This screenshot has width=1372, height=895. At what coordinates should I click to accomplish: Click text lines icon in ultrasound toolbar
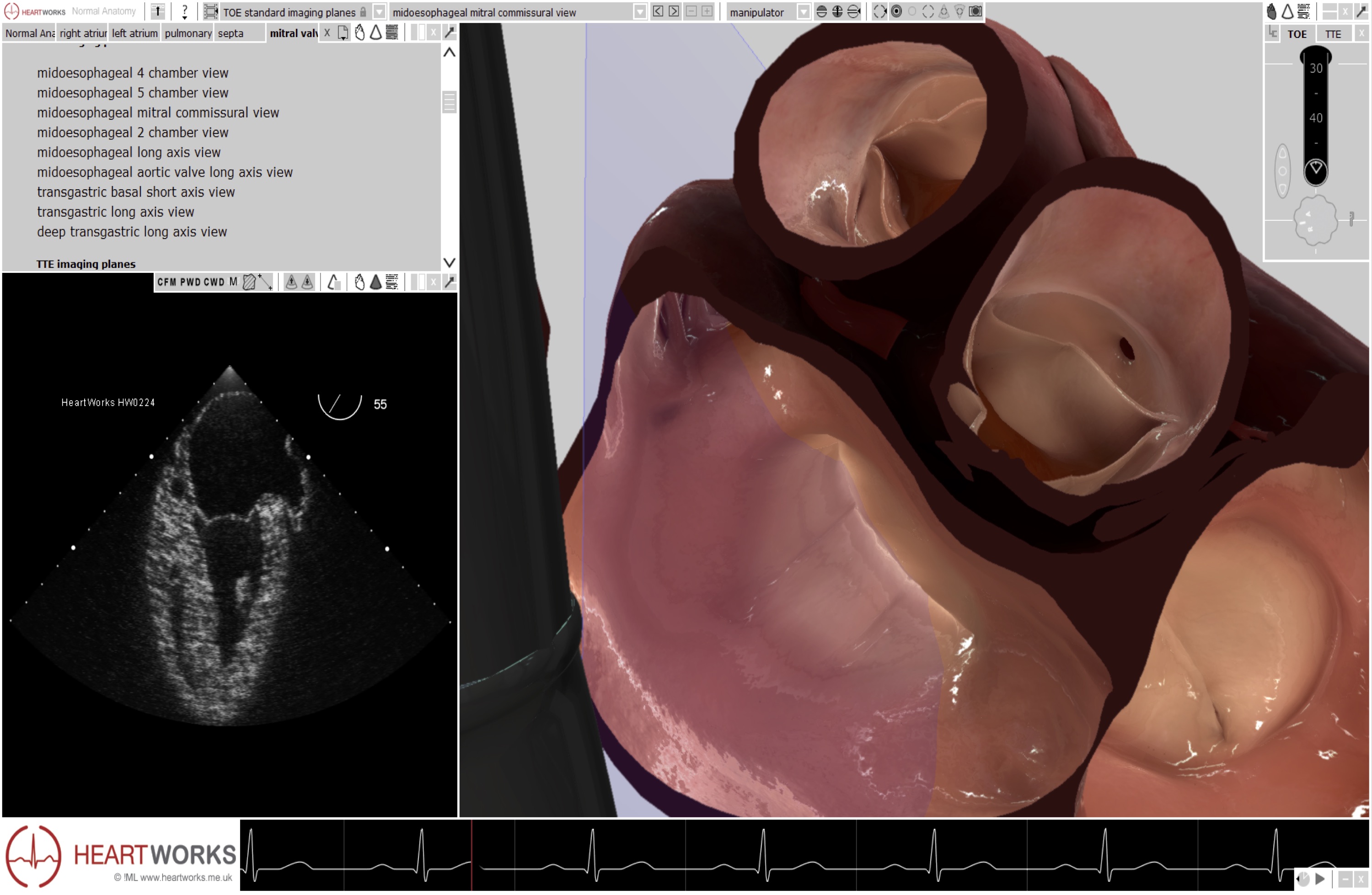point(392,282)
